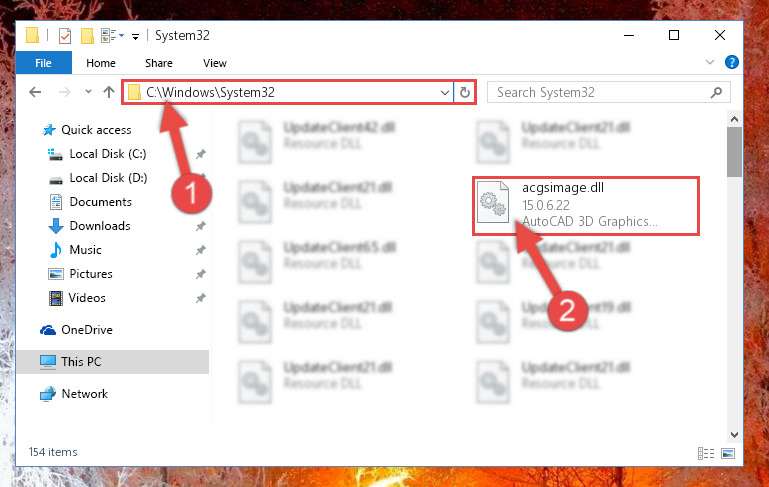This screenshot has height=487, width=769.
Task: Switch to the View tab
Action: [215, 63]
